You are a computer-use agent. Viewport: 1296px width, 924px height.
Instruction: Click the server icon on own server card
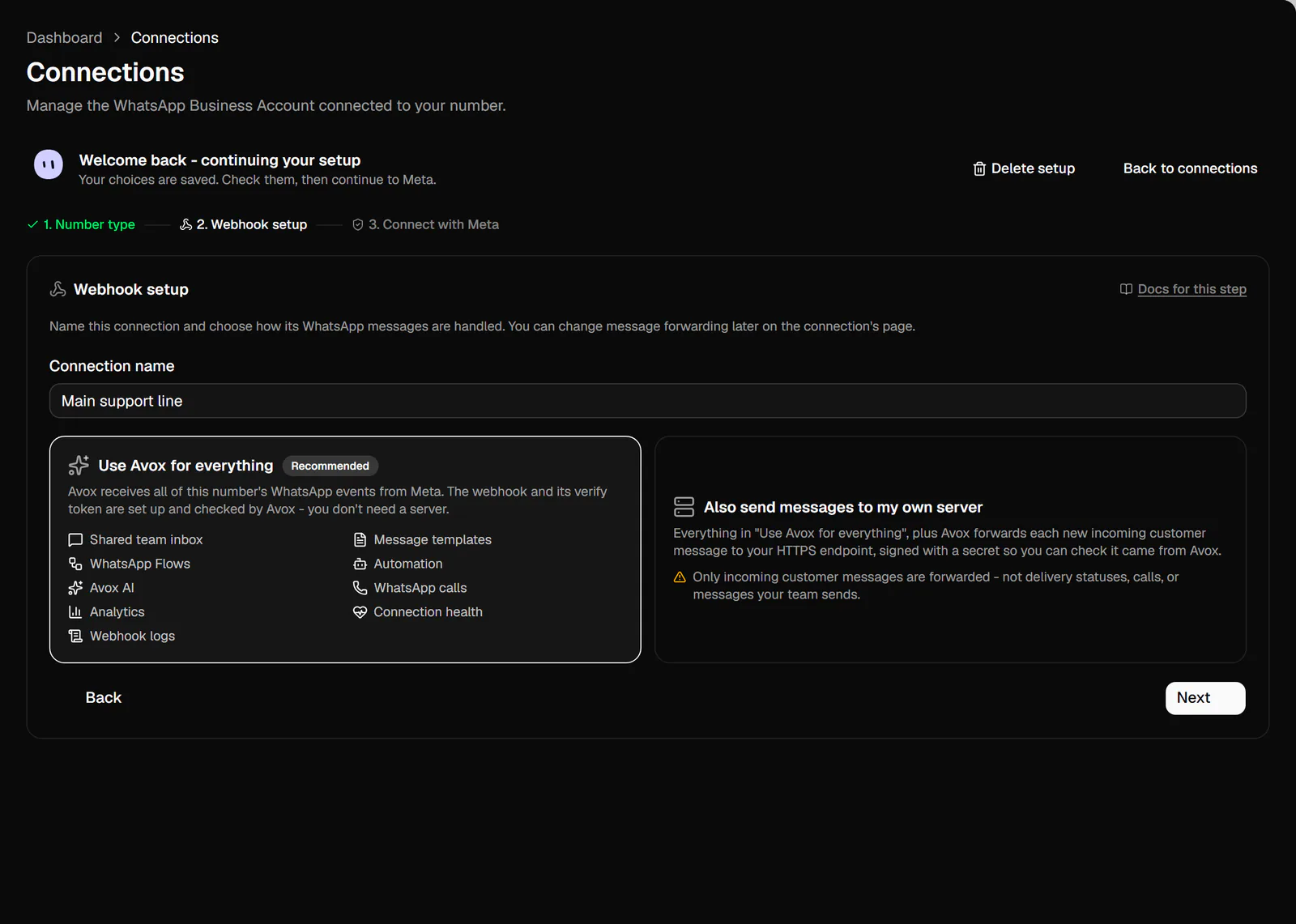[x=684, y=507]
